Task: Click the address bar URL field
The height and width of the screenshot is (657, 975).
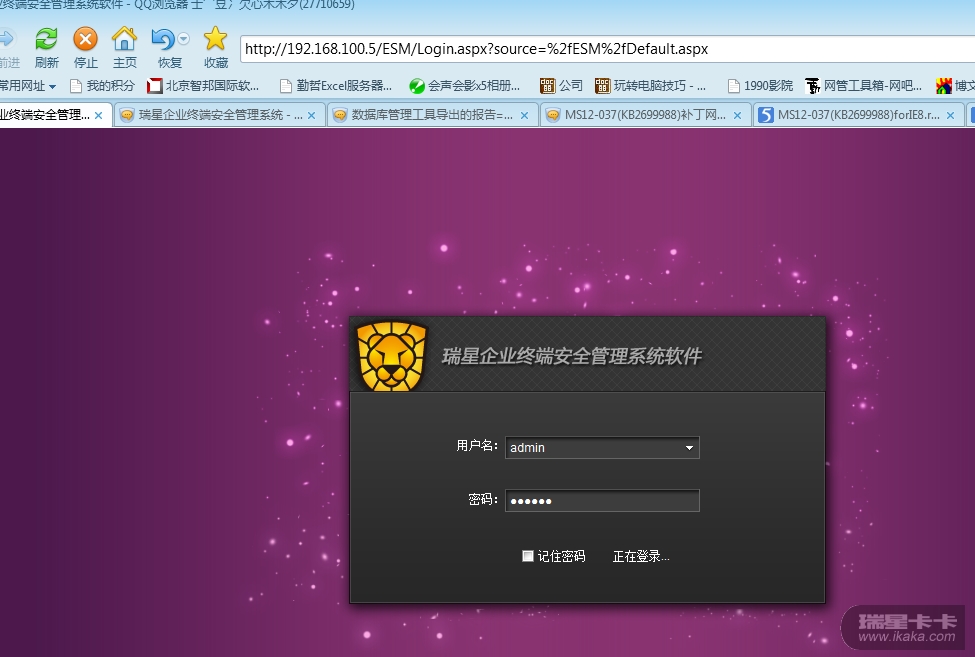Action: pos(606,49)
